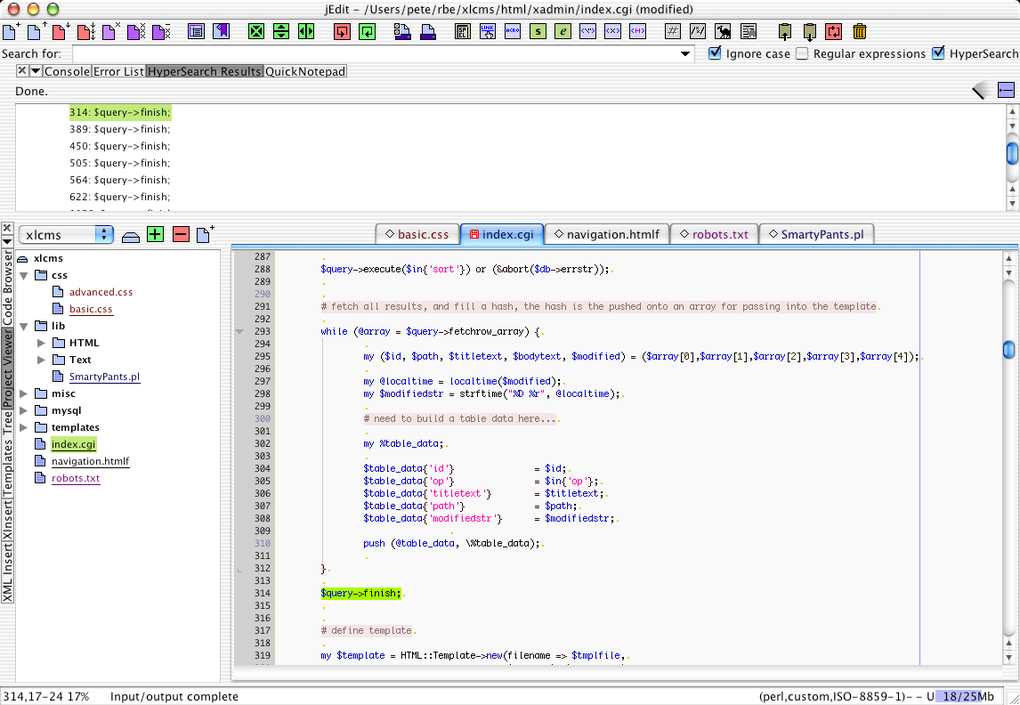Uncheck the HyperSearch checkbox
This screenshot has height=705, width=1020.
coord(938,54)
